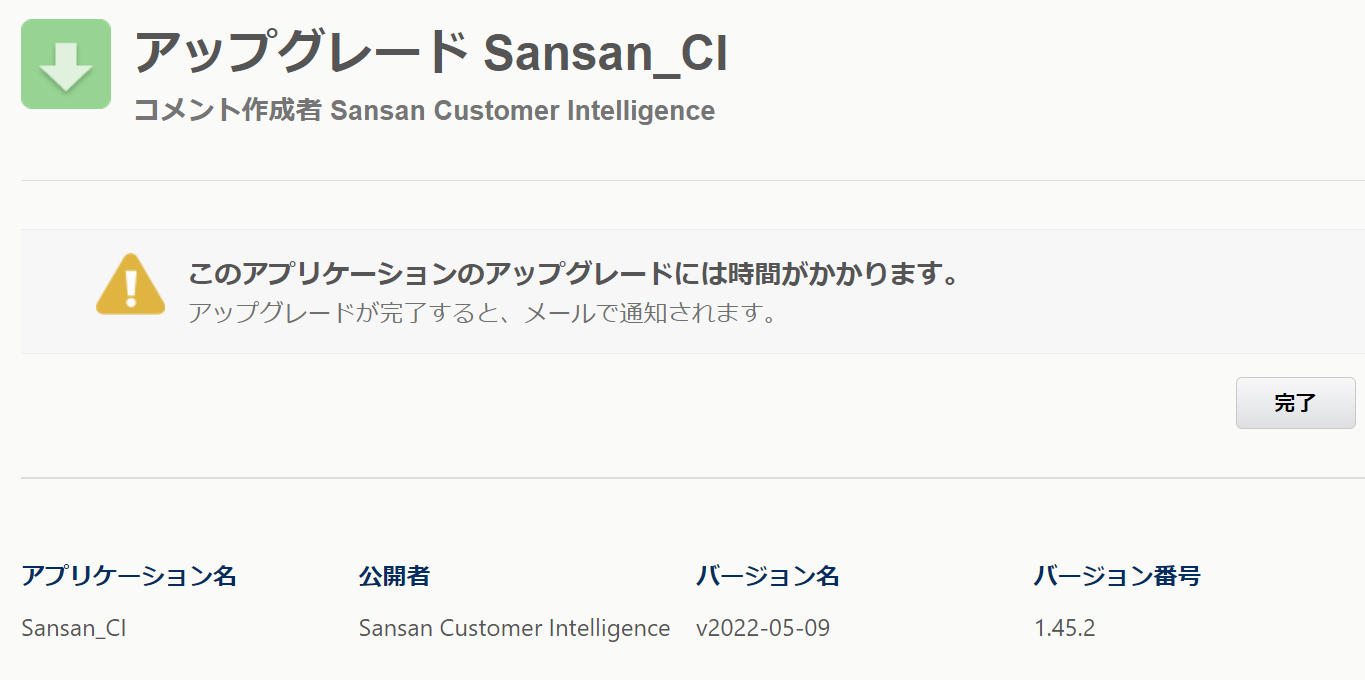Select the publisher value Sansan Customer Intelligence

pos(514,628)
